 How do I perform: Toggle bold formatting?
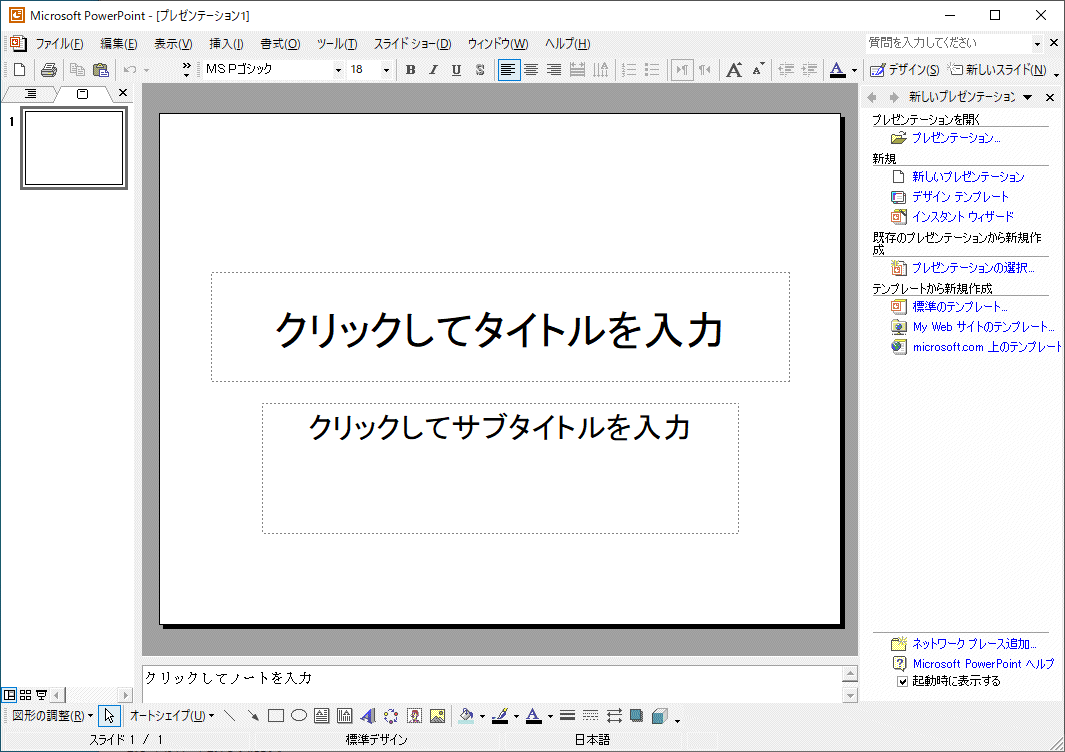coord(410,69)
